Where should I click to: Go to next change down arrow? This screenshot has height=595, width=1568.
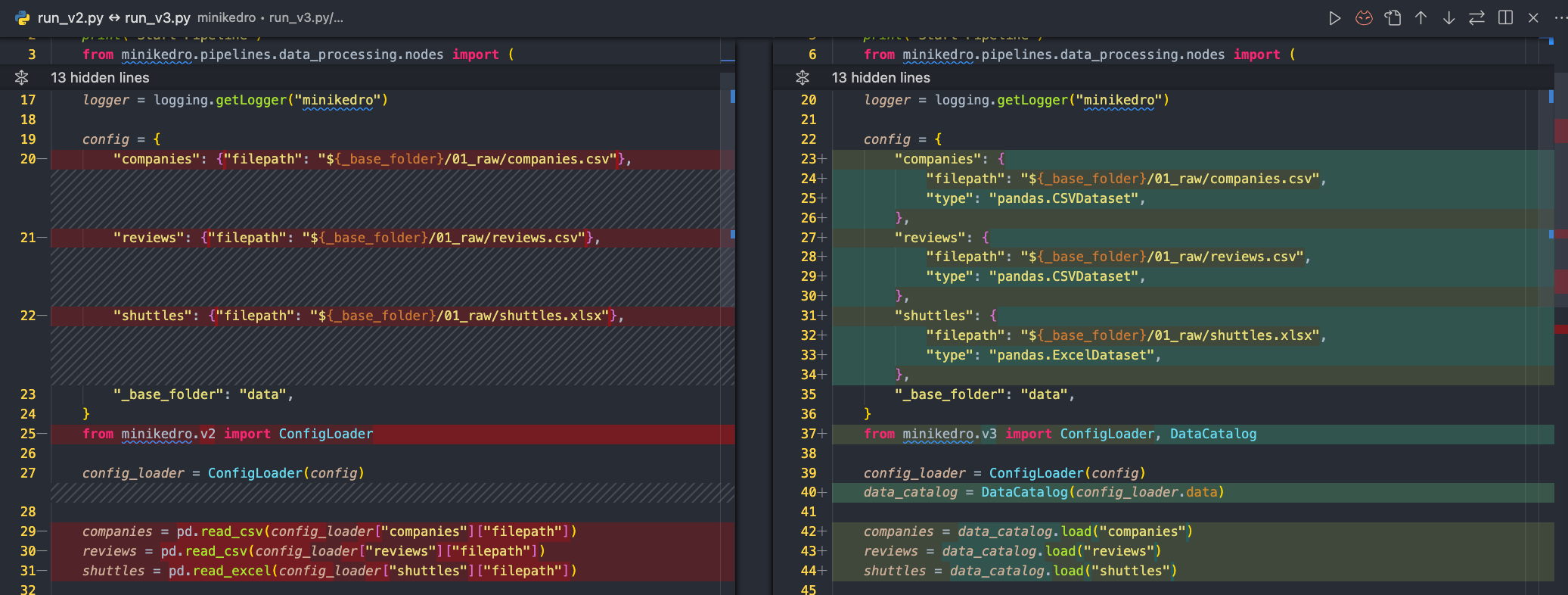(x=1448, y=18)
